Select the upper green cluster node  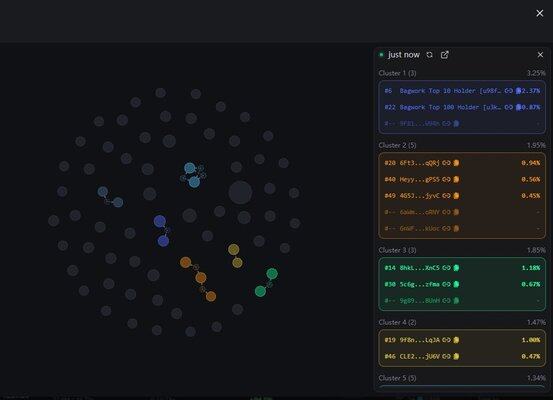pyautogui.click(x=272, y=274)
